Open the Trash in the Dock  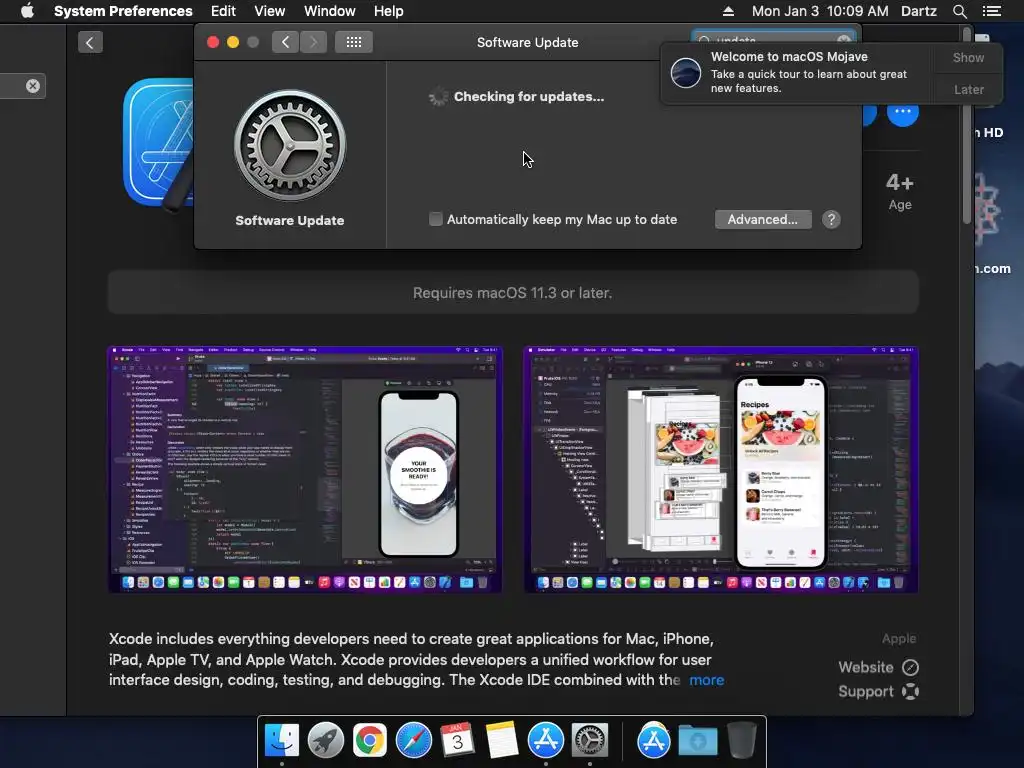click(742, 741)
